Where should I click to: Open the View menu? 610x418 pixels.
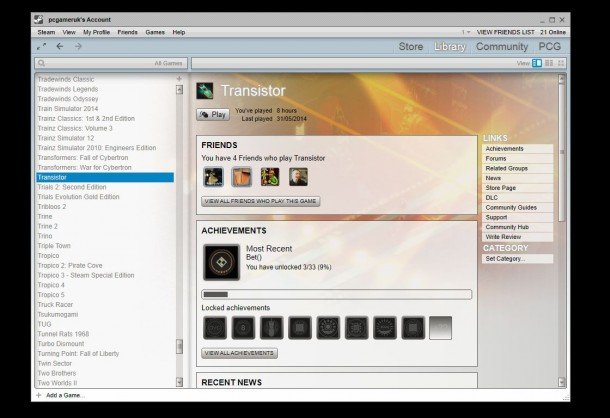[69, 32]
